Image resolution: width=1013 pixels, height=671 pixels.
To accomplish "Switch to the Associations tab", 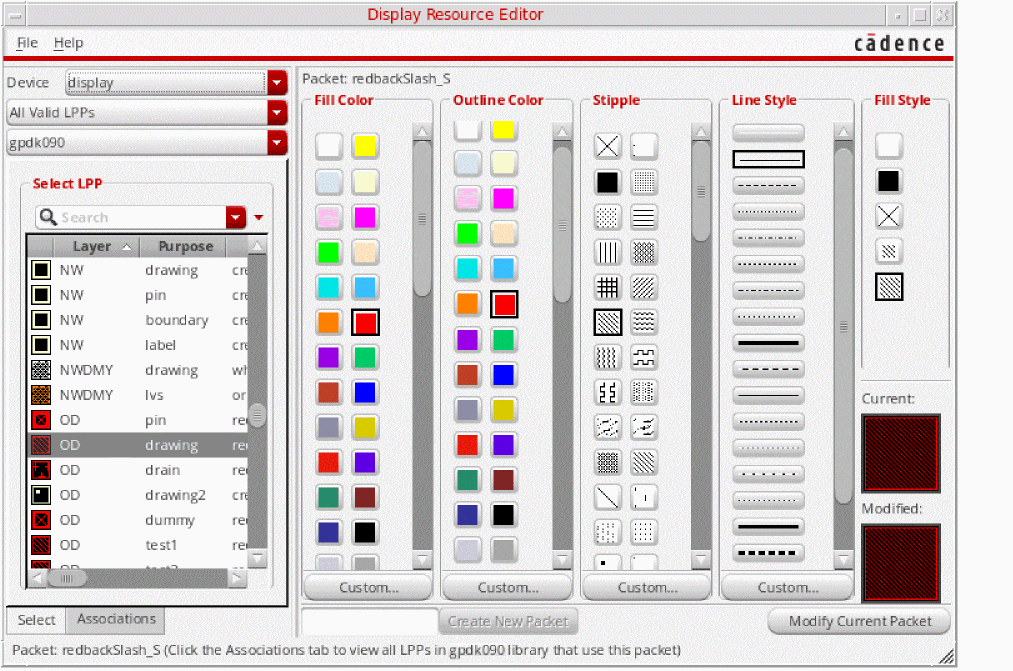I will click(116, 619).
